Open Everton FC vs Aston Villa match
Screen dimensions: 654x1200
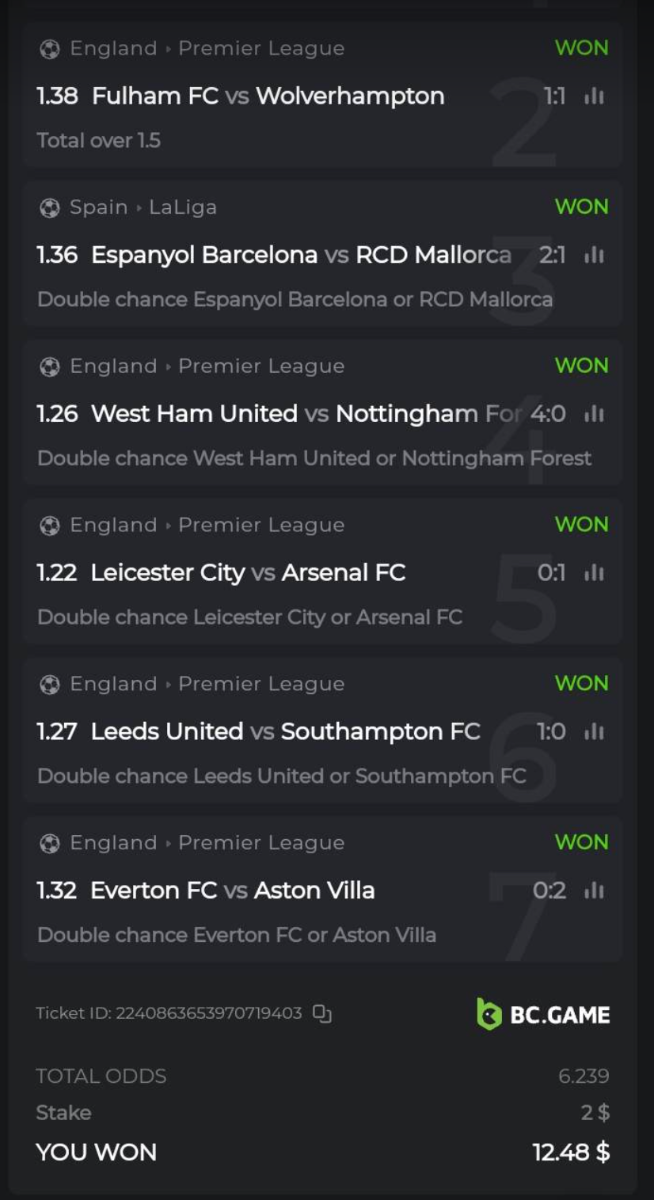point(233,891)
